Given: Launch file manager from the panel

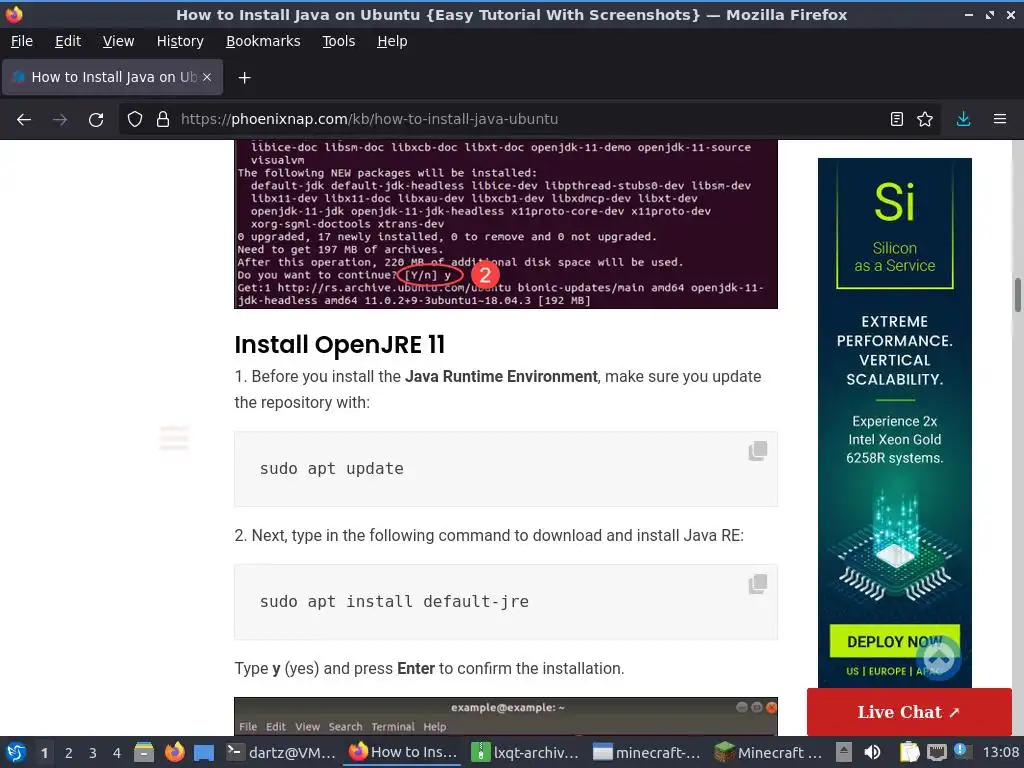Looking at the screenshot, I should pos(144,752).
